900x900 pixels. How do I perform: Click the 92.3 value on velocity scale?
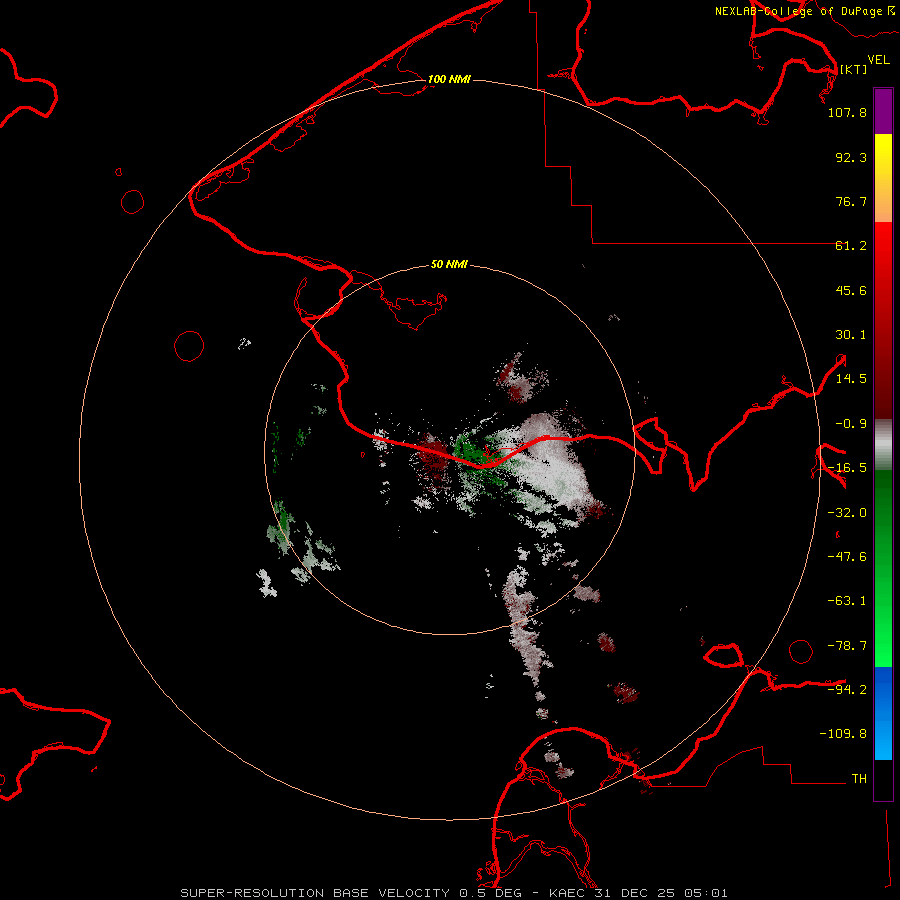[851, 157]
